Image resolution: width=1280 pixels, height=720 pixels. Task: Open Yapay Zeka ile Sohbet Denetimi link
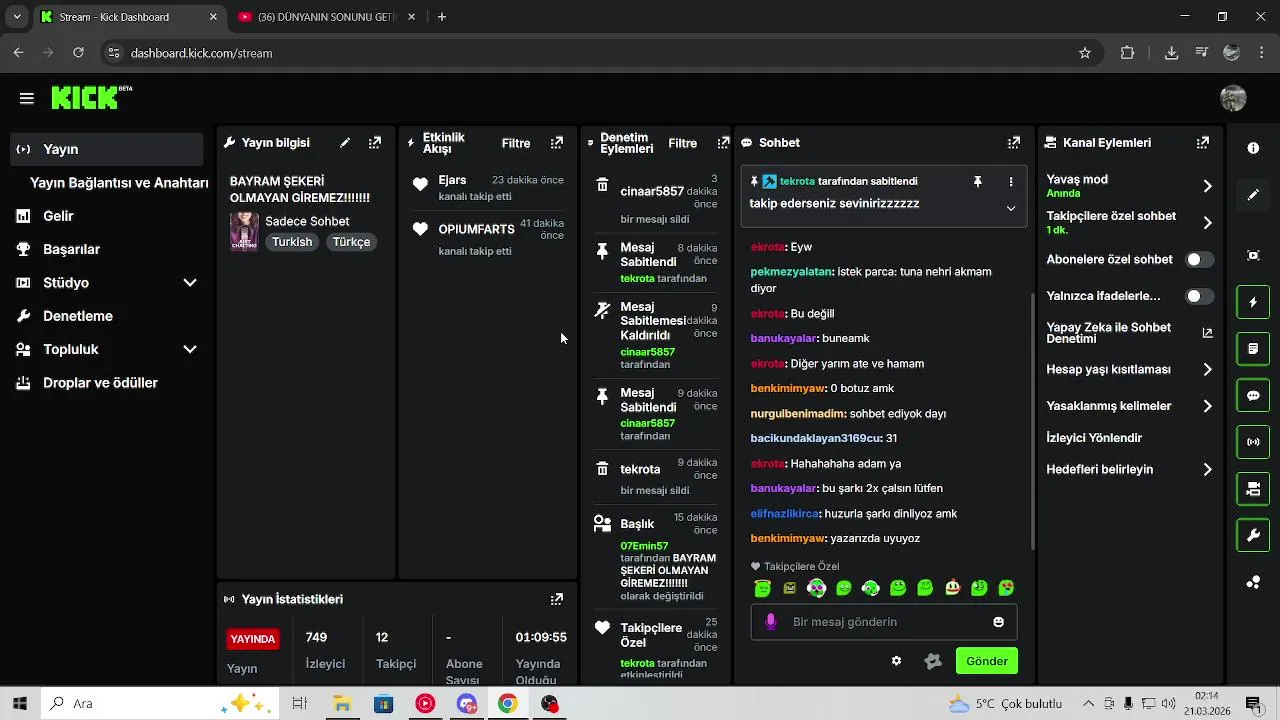[1130, 333]
